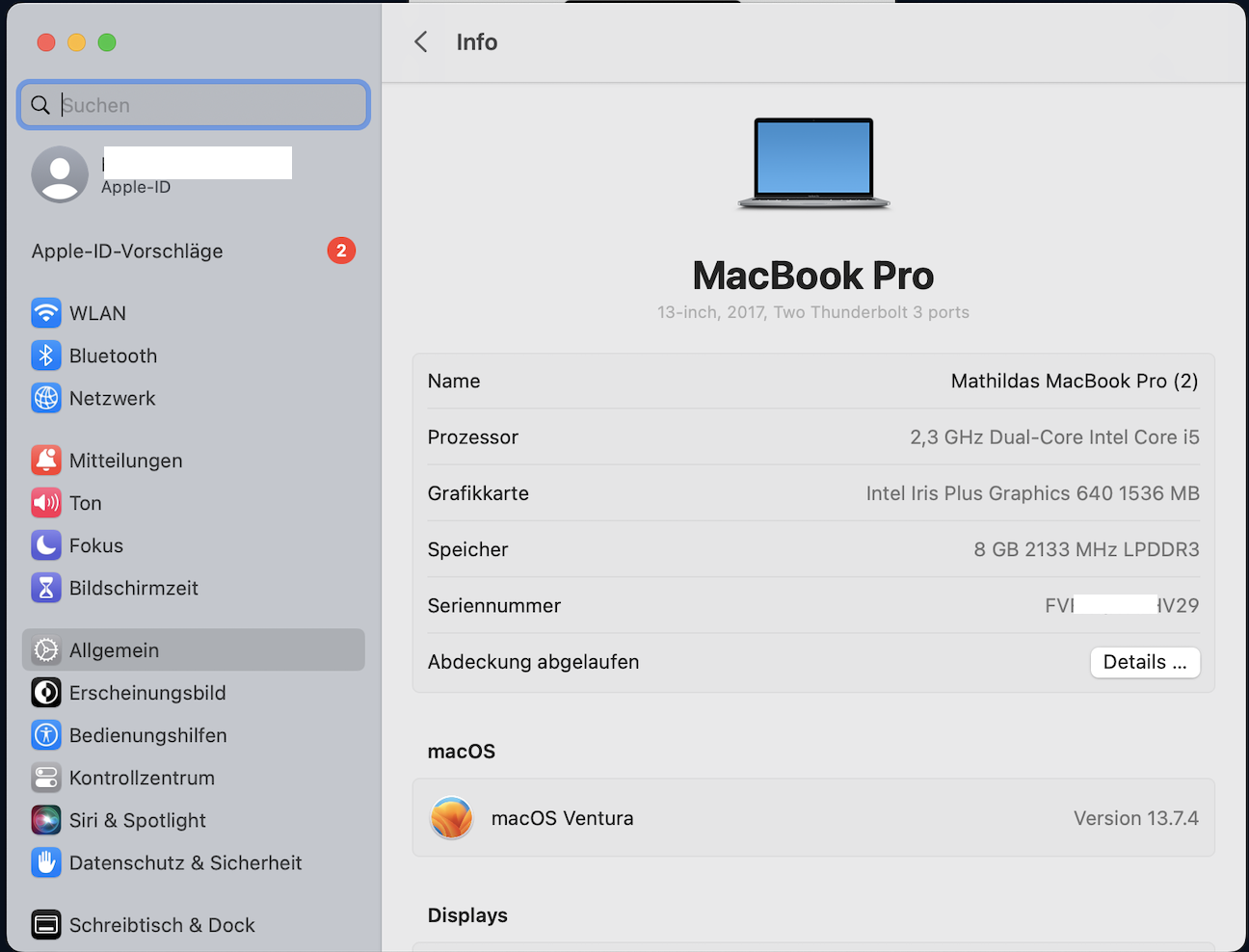Click the red badge showing 2
1249x952 pixels.
pyautogui.click(x=341, y=251)
